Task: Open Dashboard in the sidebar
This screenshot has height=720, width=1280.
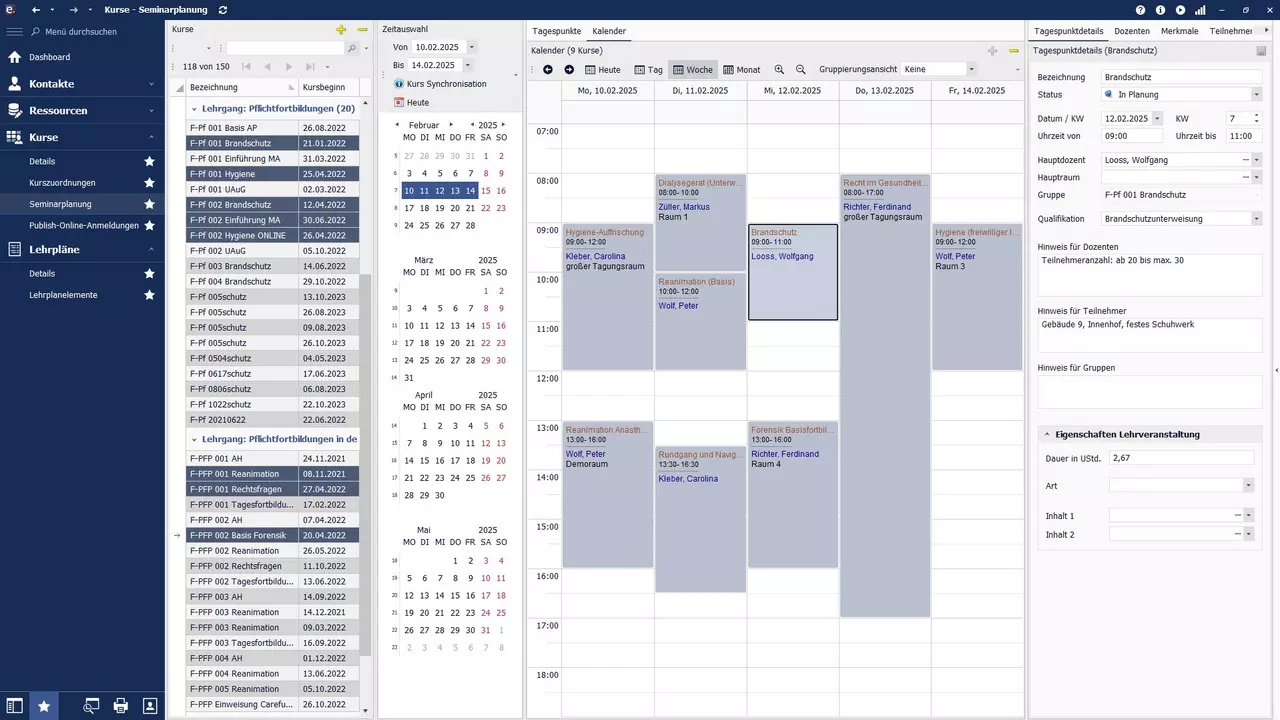Action: pos(49,58)
